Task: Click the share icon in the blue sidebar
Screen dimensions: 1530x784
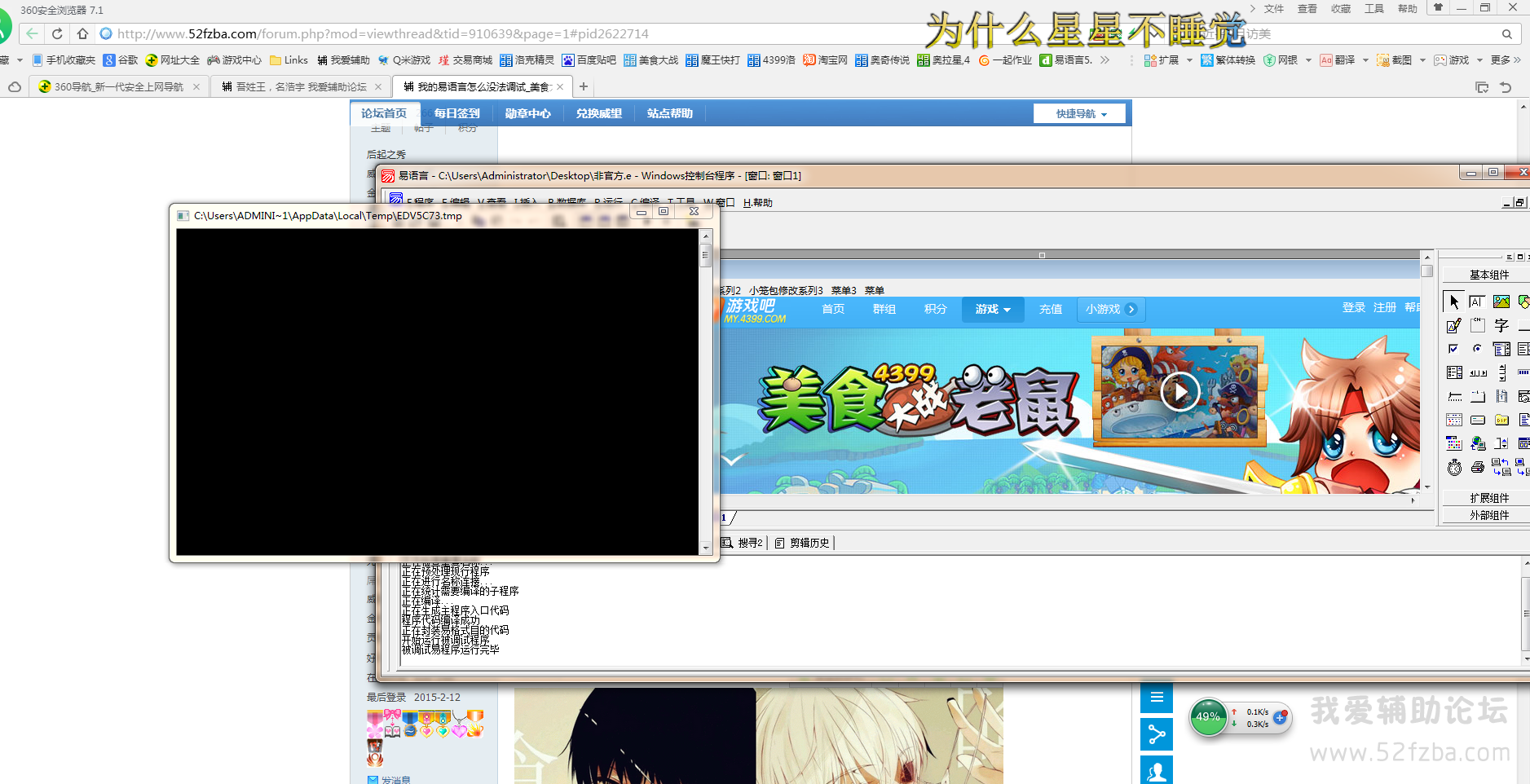Action: point(1156,735)
